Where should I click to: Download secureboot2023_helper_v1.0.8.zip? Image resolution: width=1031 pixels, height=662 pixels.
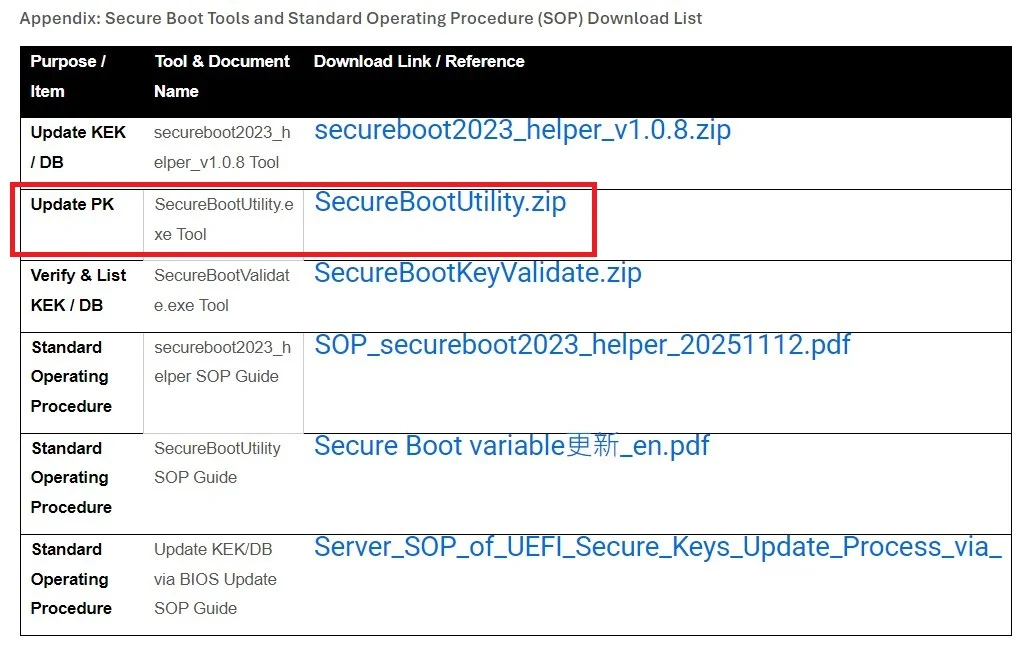pyautogui.click(x=522, y=130)
